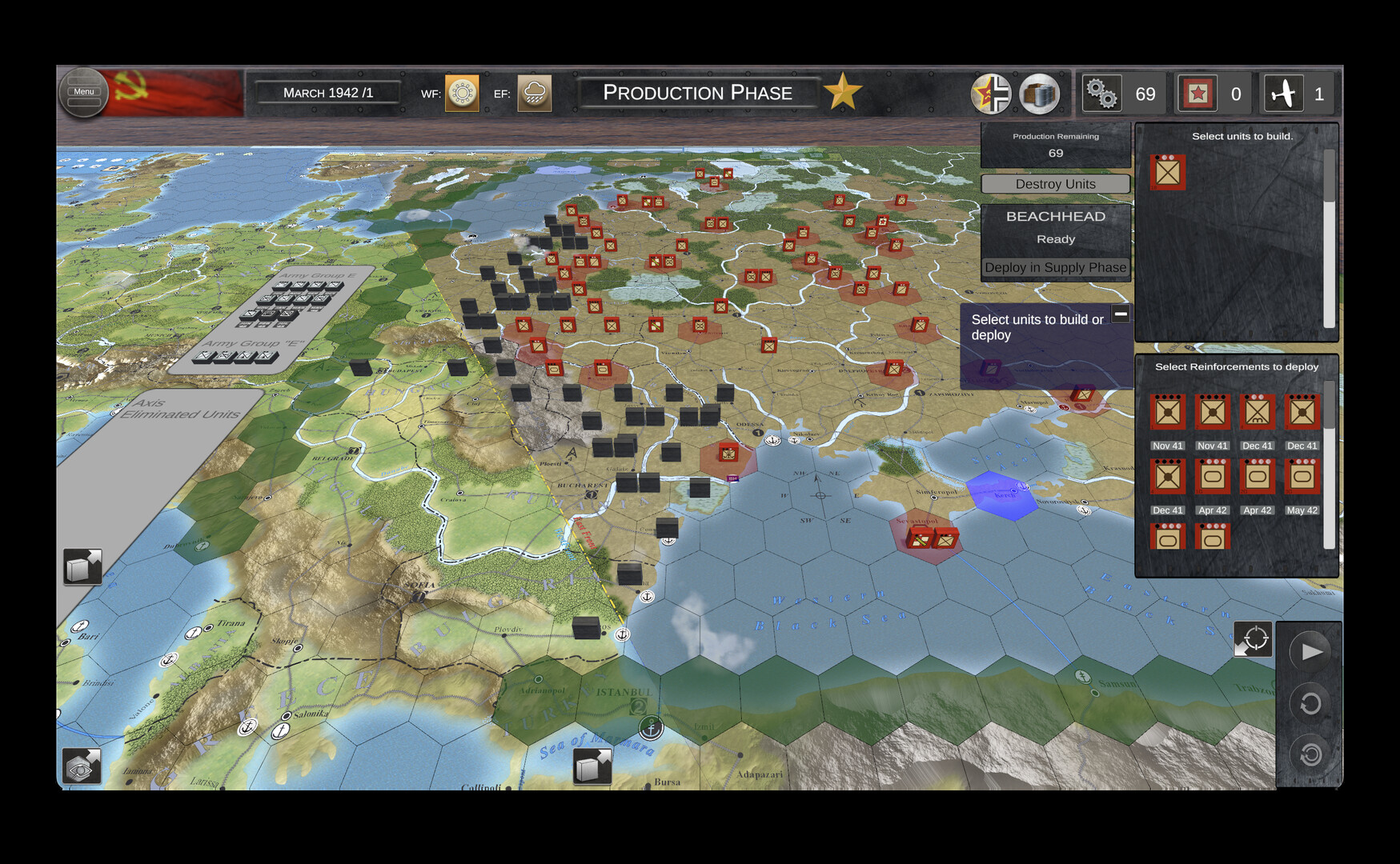
Task: Click the red star command points icon
Action: coord(1197,94)
